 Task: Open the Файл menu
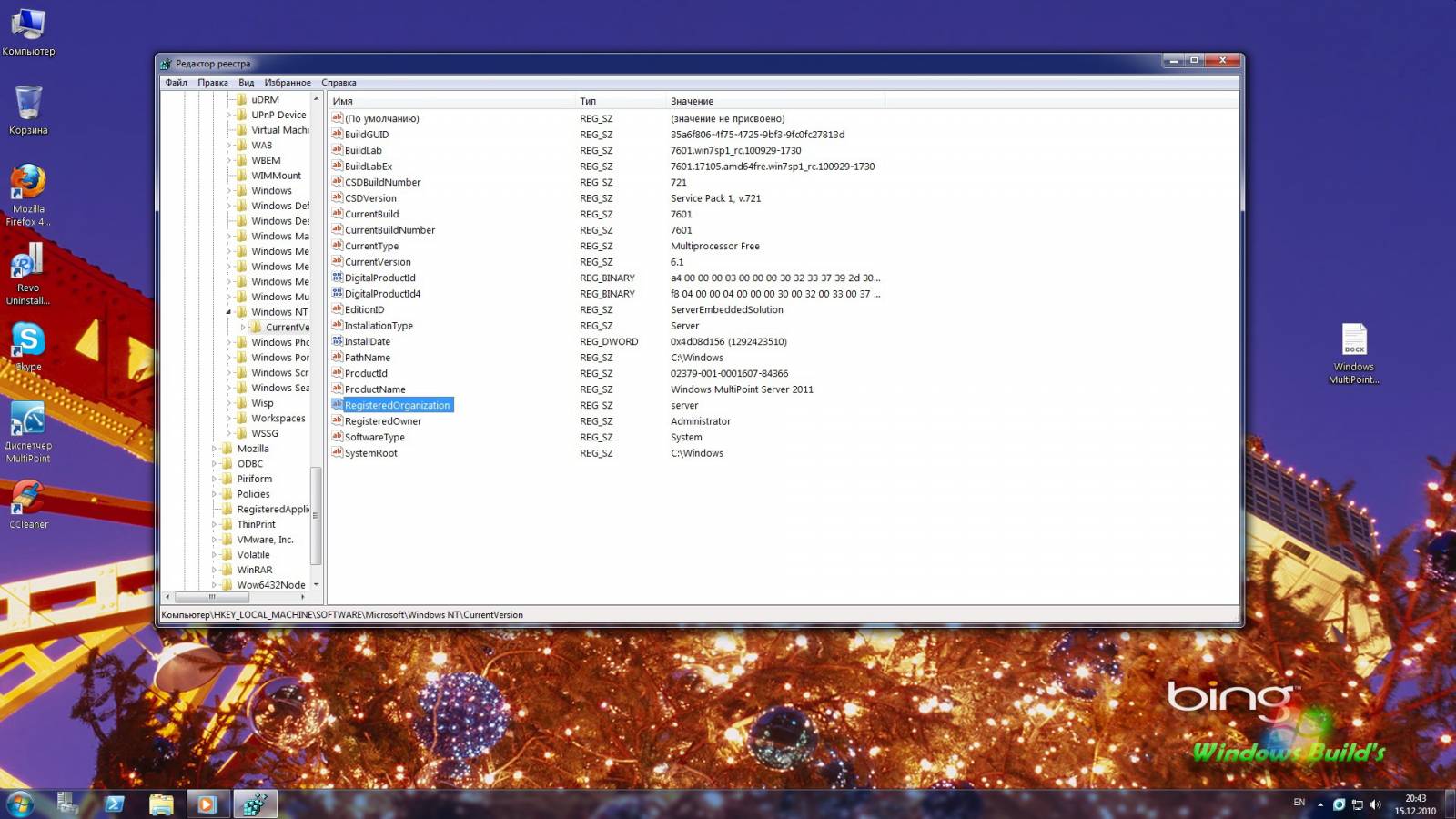pos(176,82)
